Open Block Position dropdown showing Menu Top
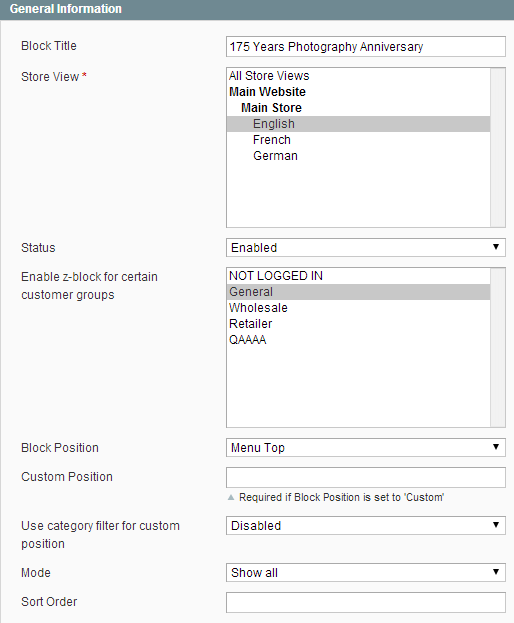The width and height of the screenshot is (514, 623). point(366,448)
